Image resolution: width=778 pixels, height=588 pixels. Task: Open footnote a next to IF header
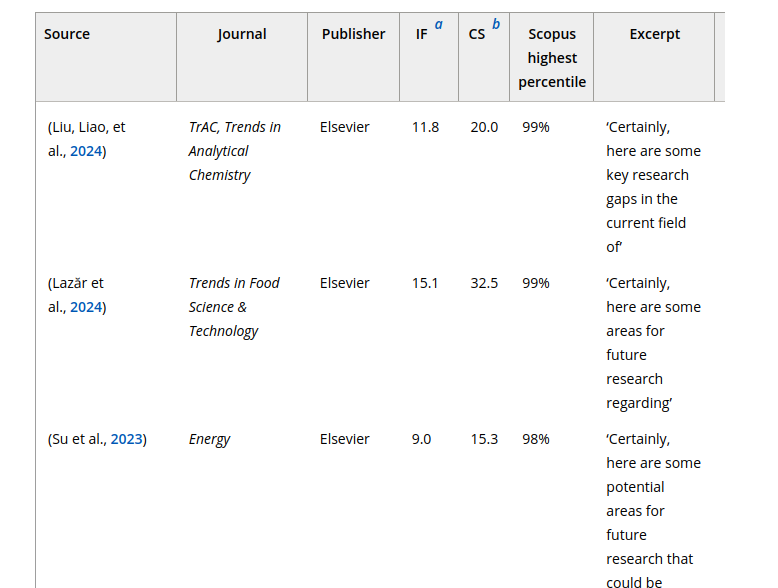pyautogui.click(x=438, y=25)
